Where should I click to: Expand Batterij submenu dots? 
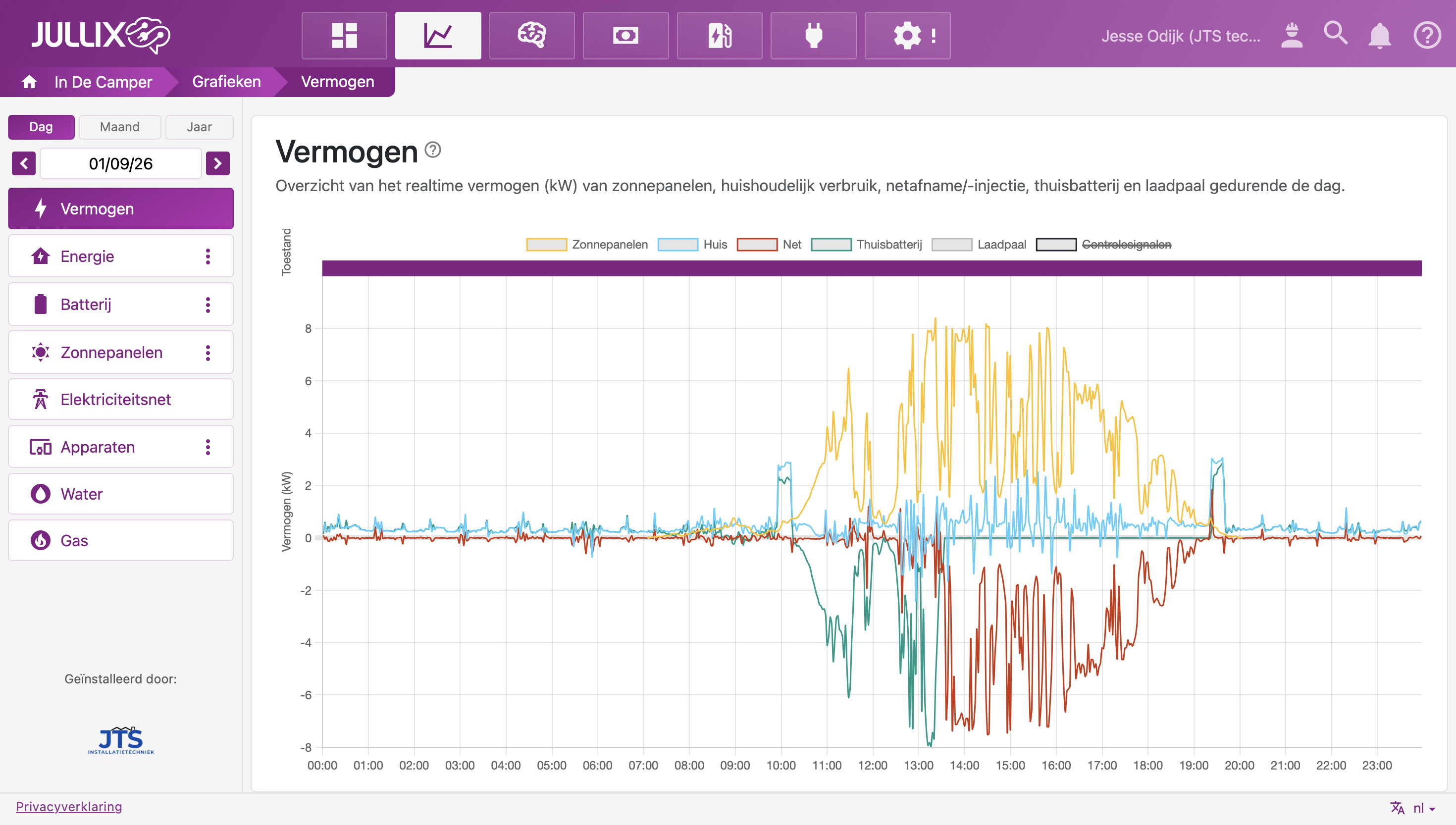click(x=208, y=304)
